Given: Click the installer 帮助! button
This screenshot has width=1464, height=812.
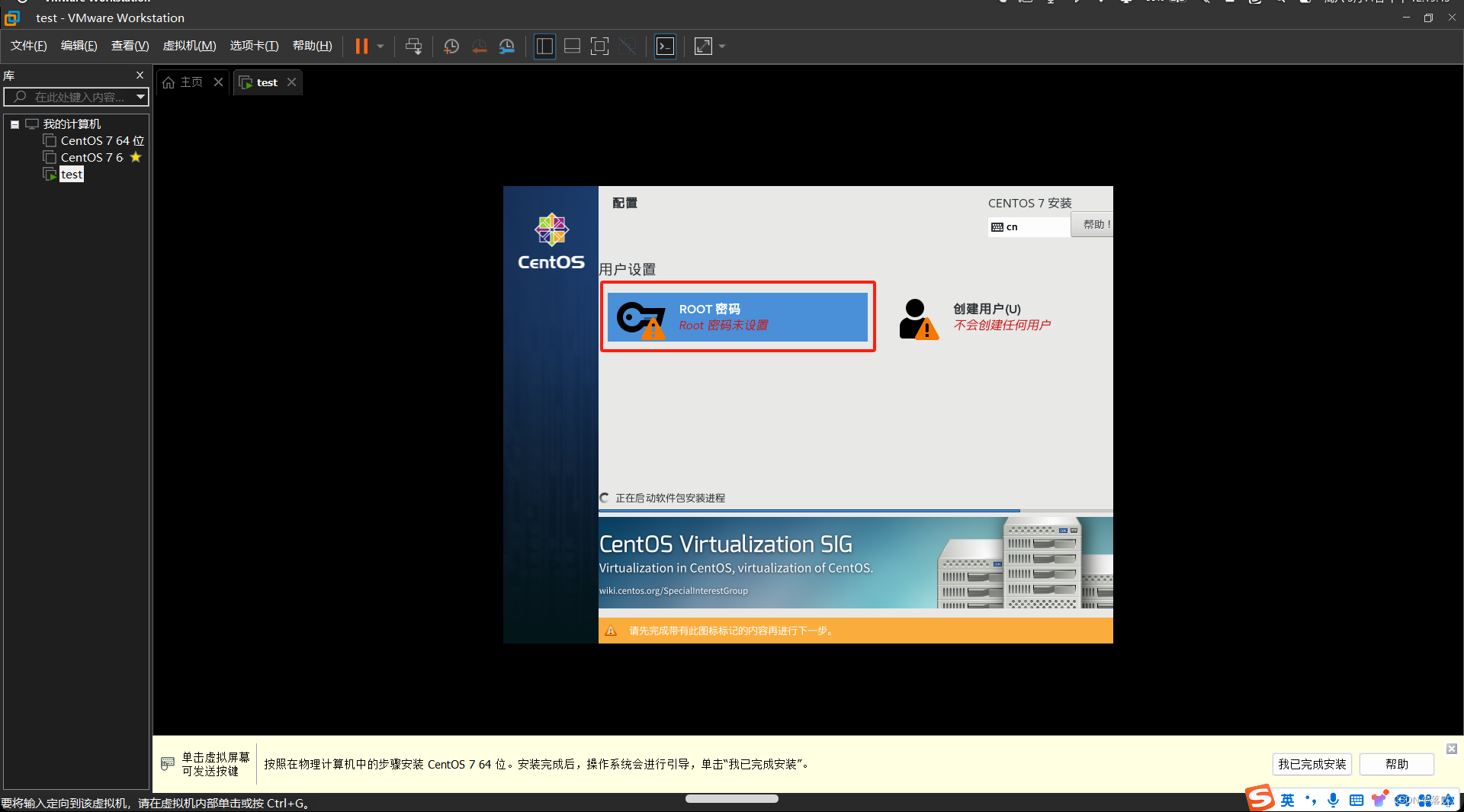Looking at the screenshot, I should [x=1092, y=224].
